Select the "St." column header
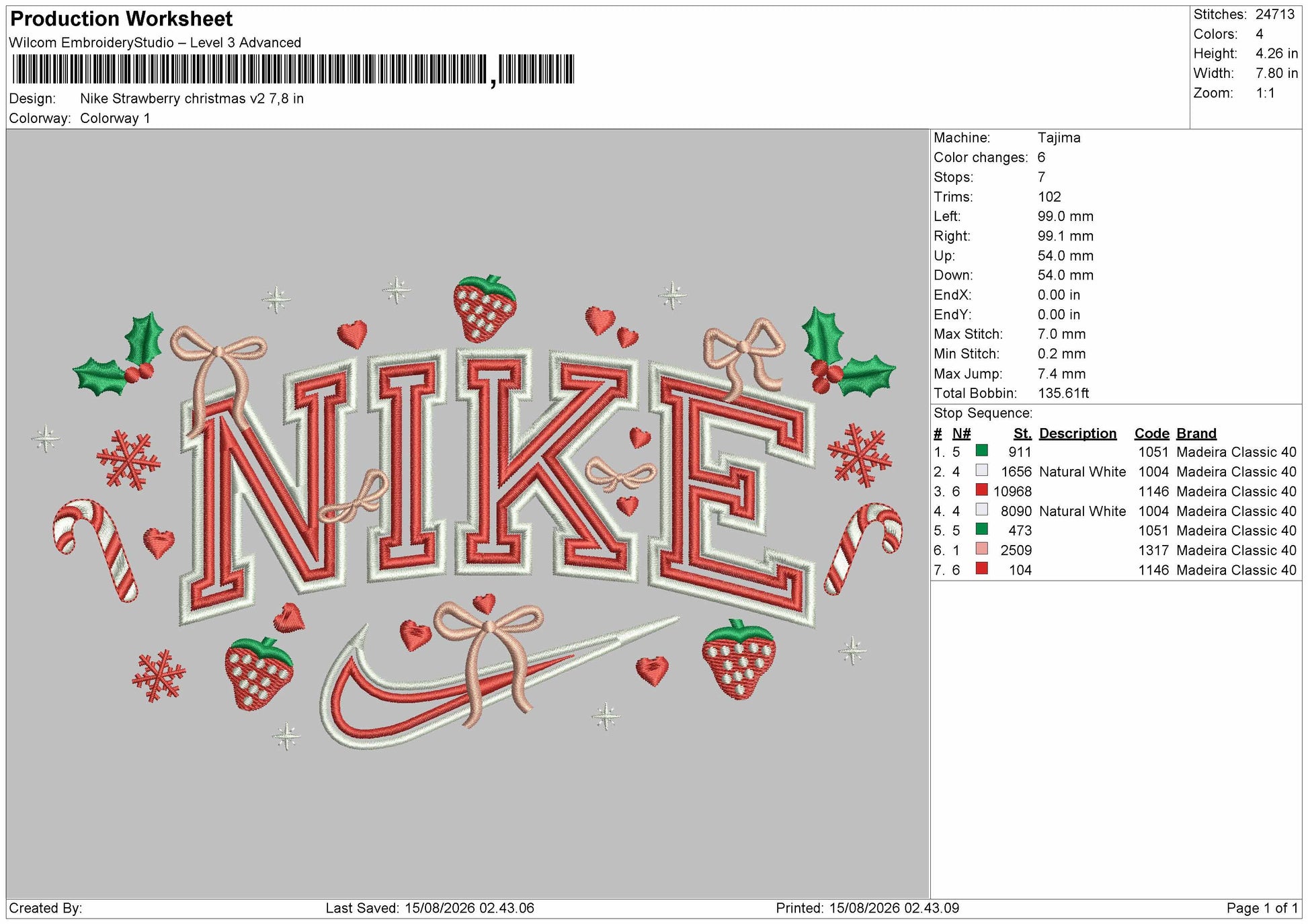Viewport: 1308px width, 924px height. [1022, 433]
